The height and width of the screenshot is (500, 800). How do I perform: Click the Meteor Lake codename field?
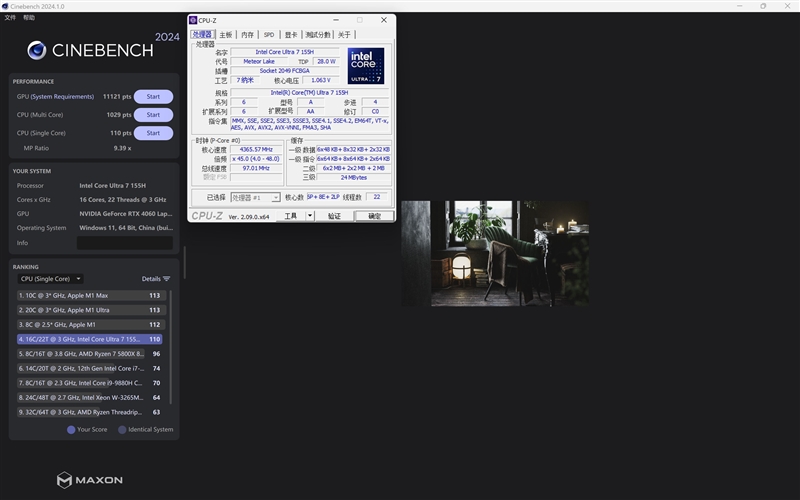click(259, 61)
